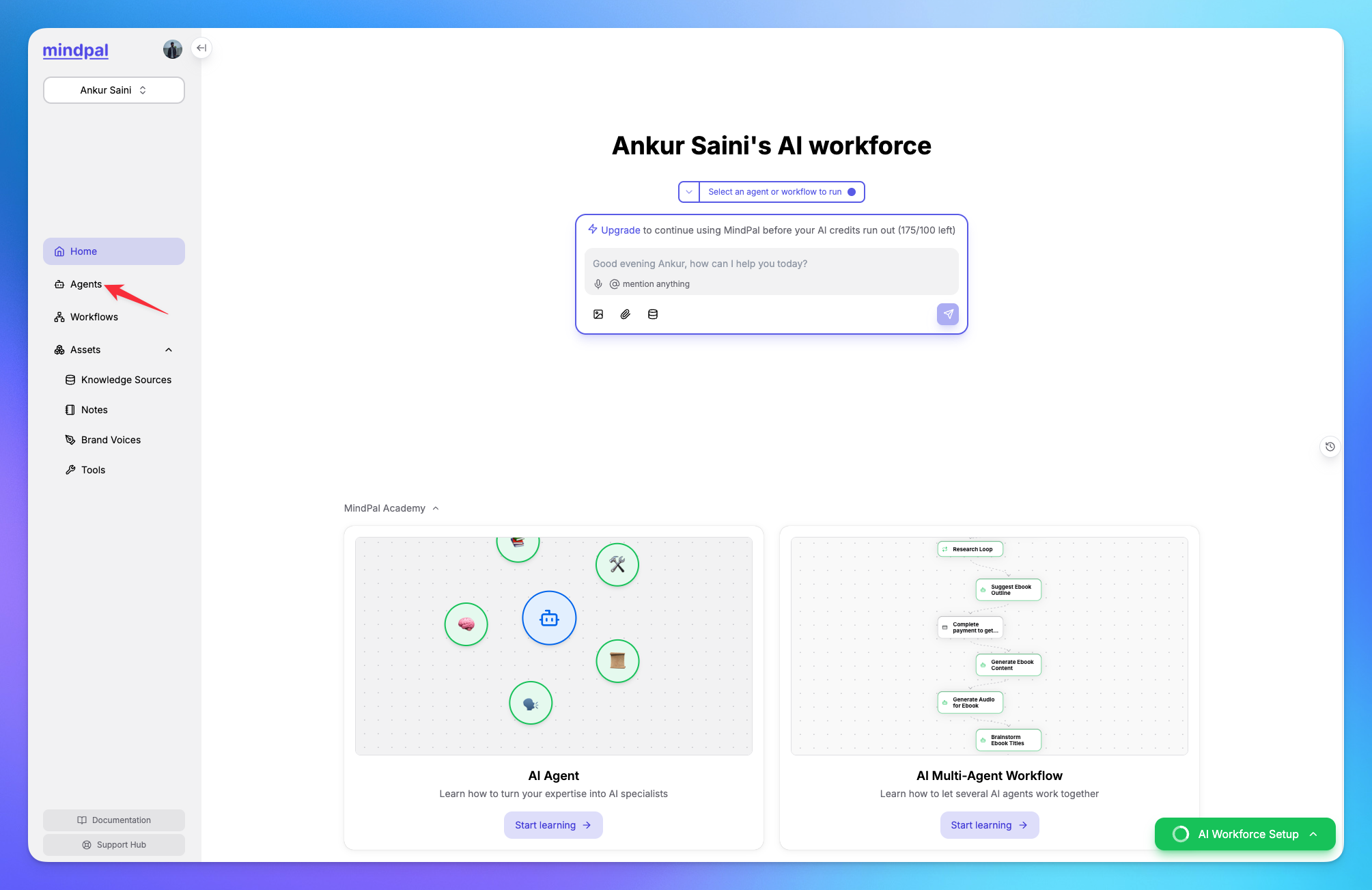The image size is (1372, 890).
Task: Switch to the Workflows section
Action: [94, 316]
